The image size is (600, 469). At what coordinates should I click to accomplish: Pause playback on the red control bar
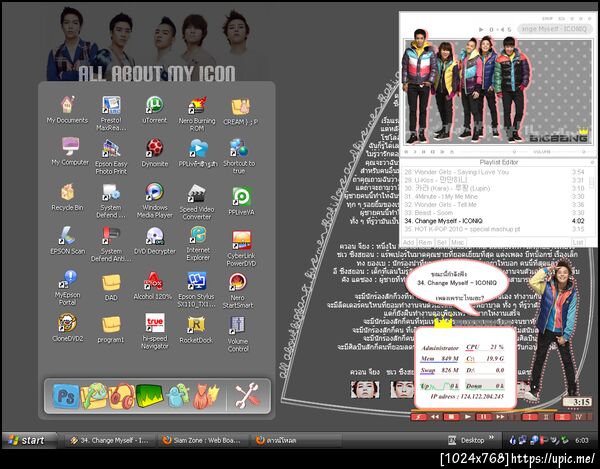(484, 417)
